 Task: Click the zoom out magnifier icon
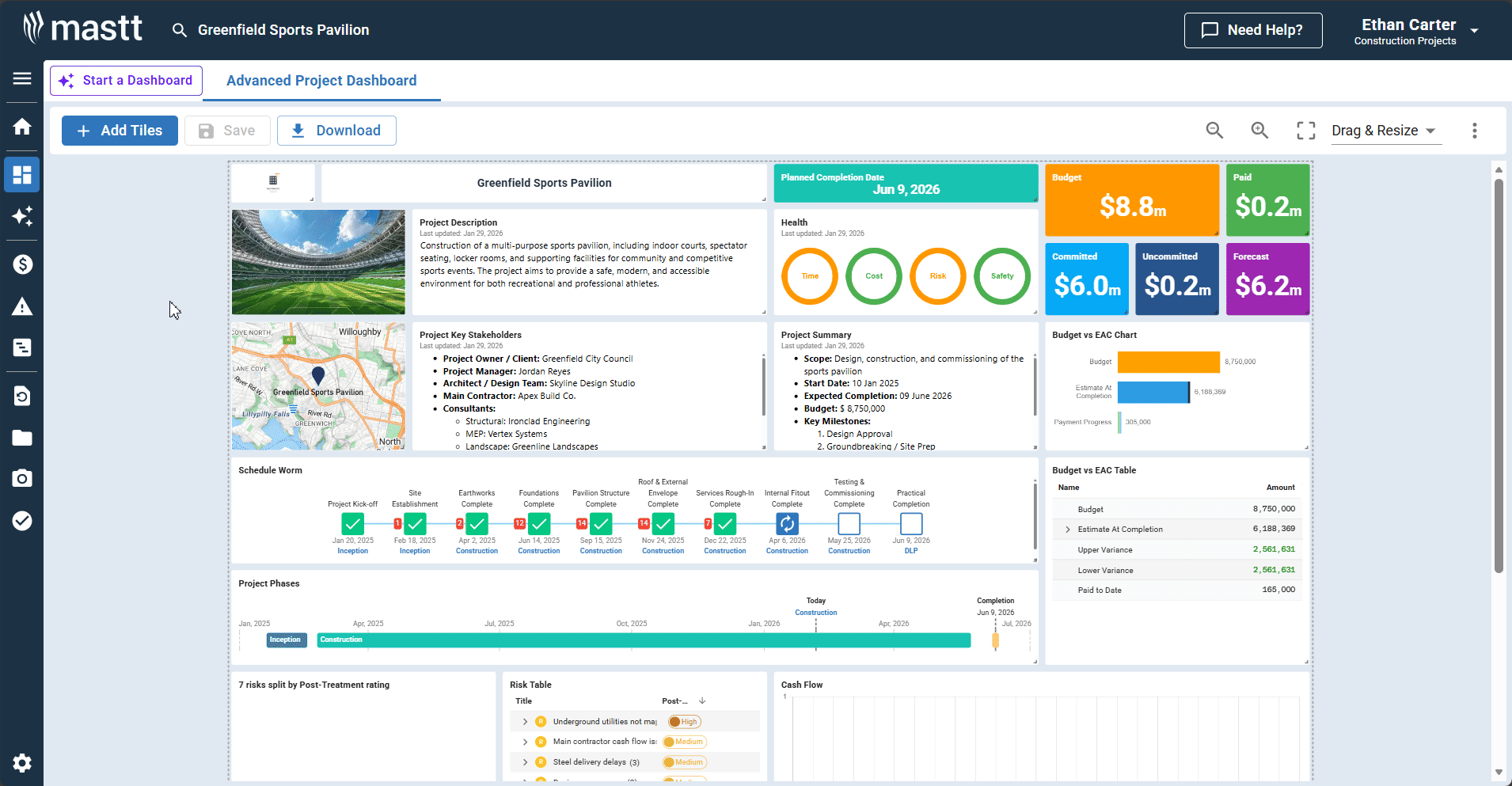point(1214,131)
